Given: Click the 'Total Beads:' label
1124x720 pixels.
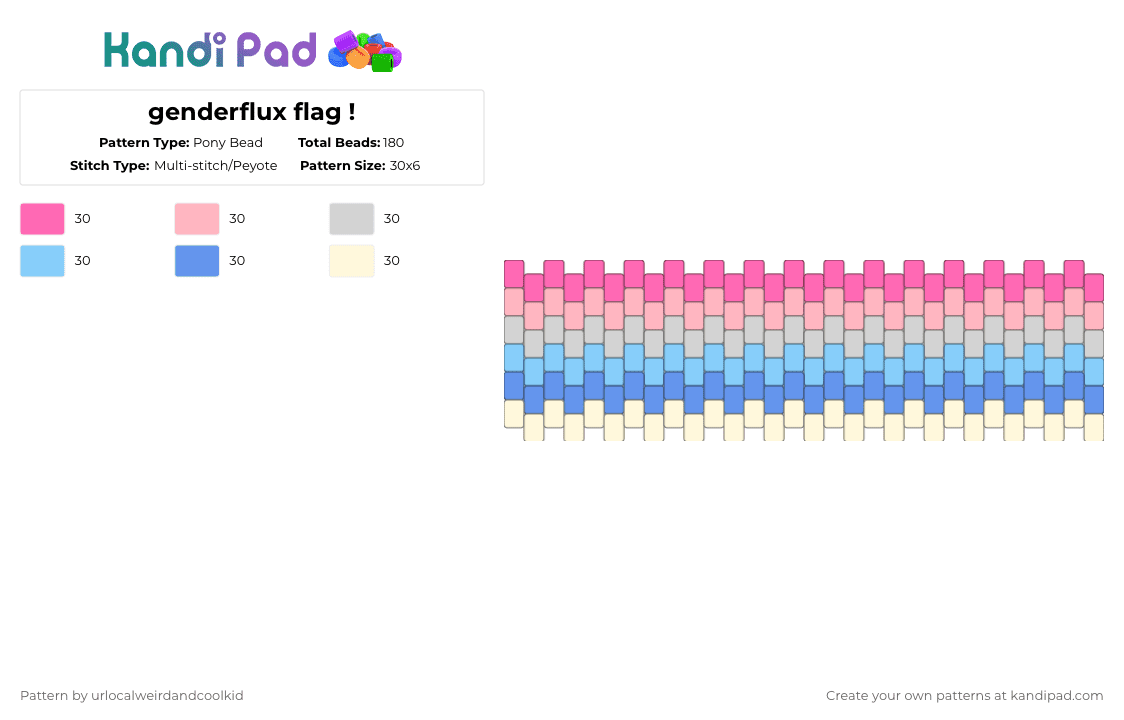Looking at the screenshot, I should pos(339,143).
